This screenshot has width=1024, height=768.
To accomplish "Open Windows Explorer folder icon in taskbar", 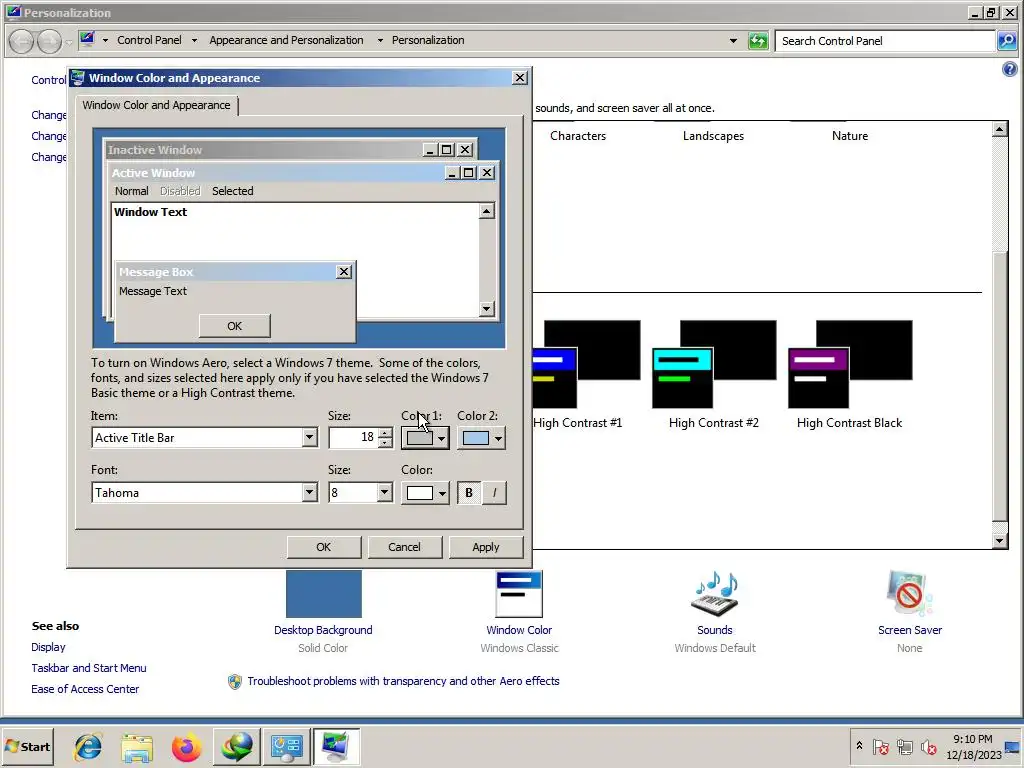I will click(x=137, y=747).
